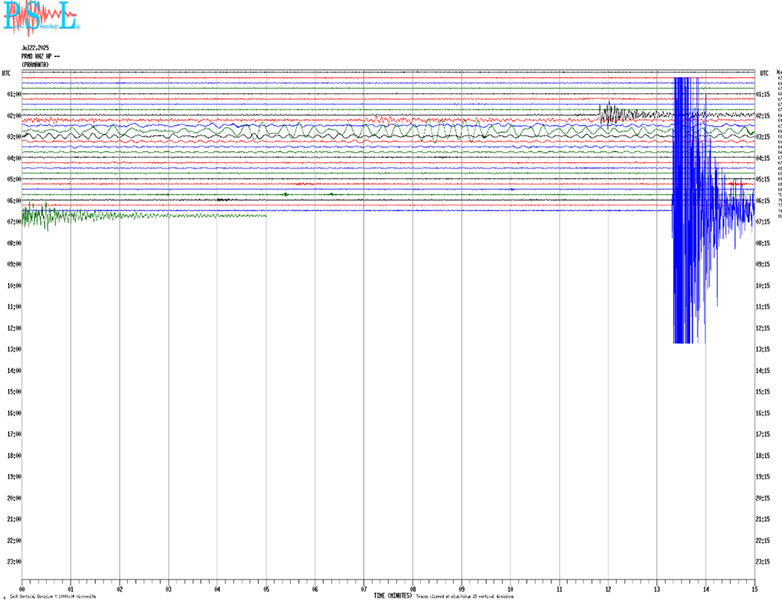Select the 01:00 hour label on left axis
Image resolution: width=782 pixels, height=608 pixels.
tap(14, 94)
